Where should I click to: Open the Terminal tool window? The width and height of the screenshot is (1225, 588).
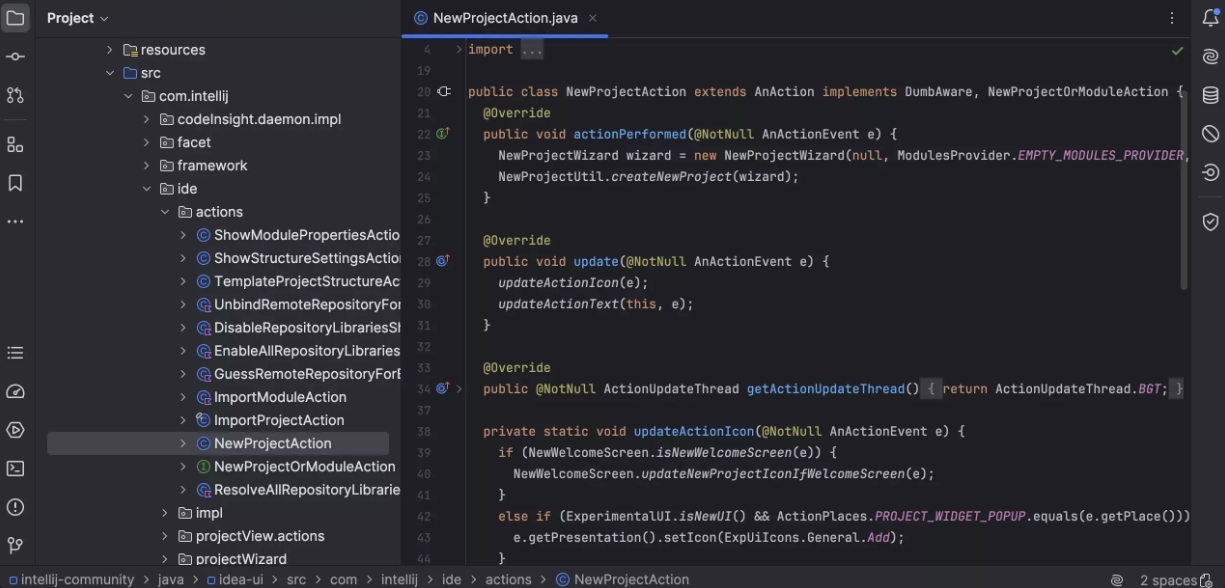tap(15, 468)
